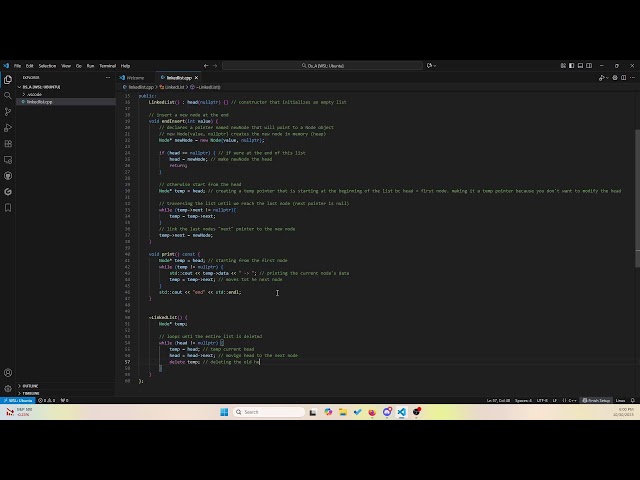Switch to the Welcome tab
This screenshot has height=480, width=640.
(x=135, y=78)
